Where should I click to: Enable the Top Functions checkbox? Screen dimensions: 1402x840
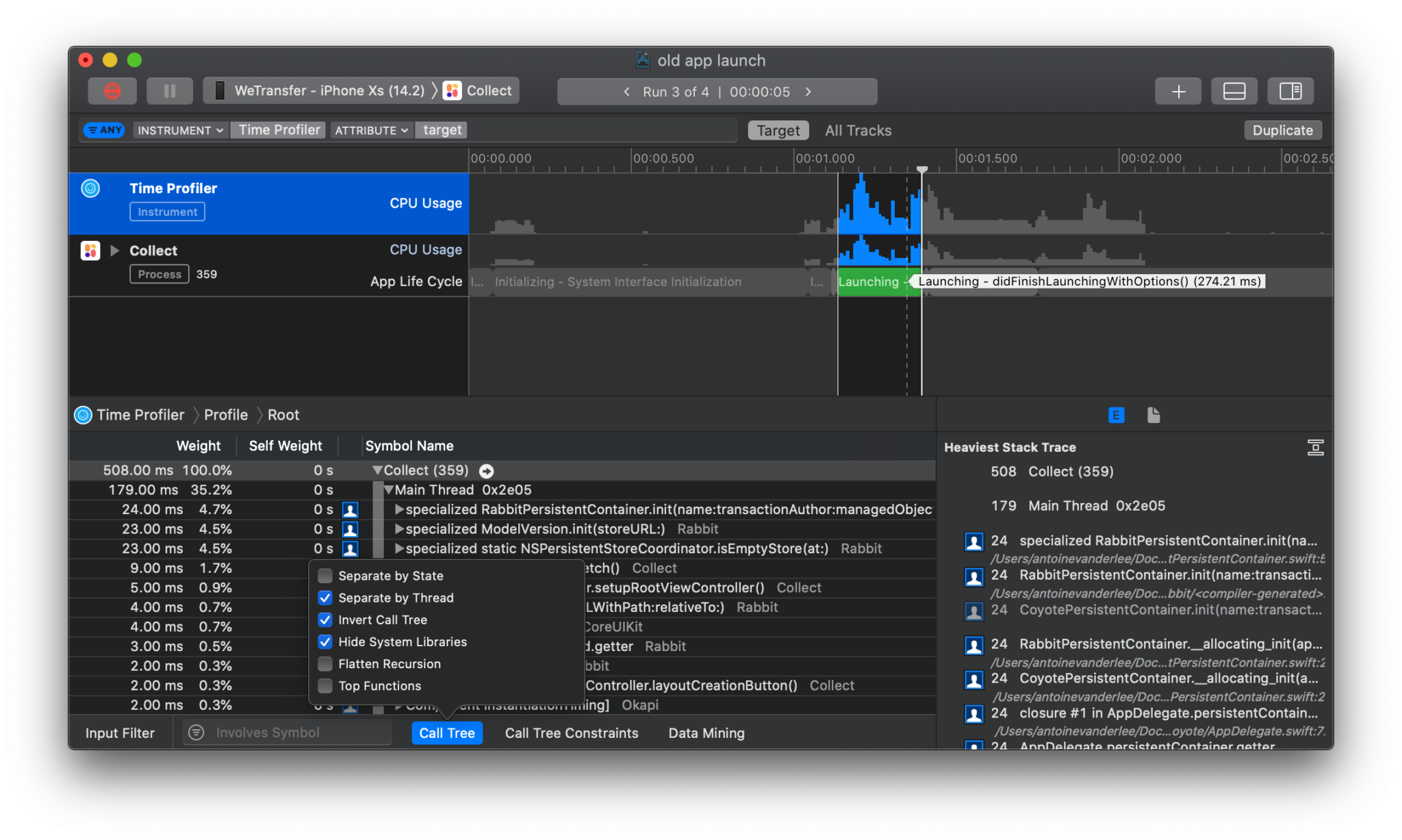(325, 685)
